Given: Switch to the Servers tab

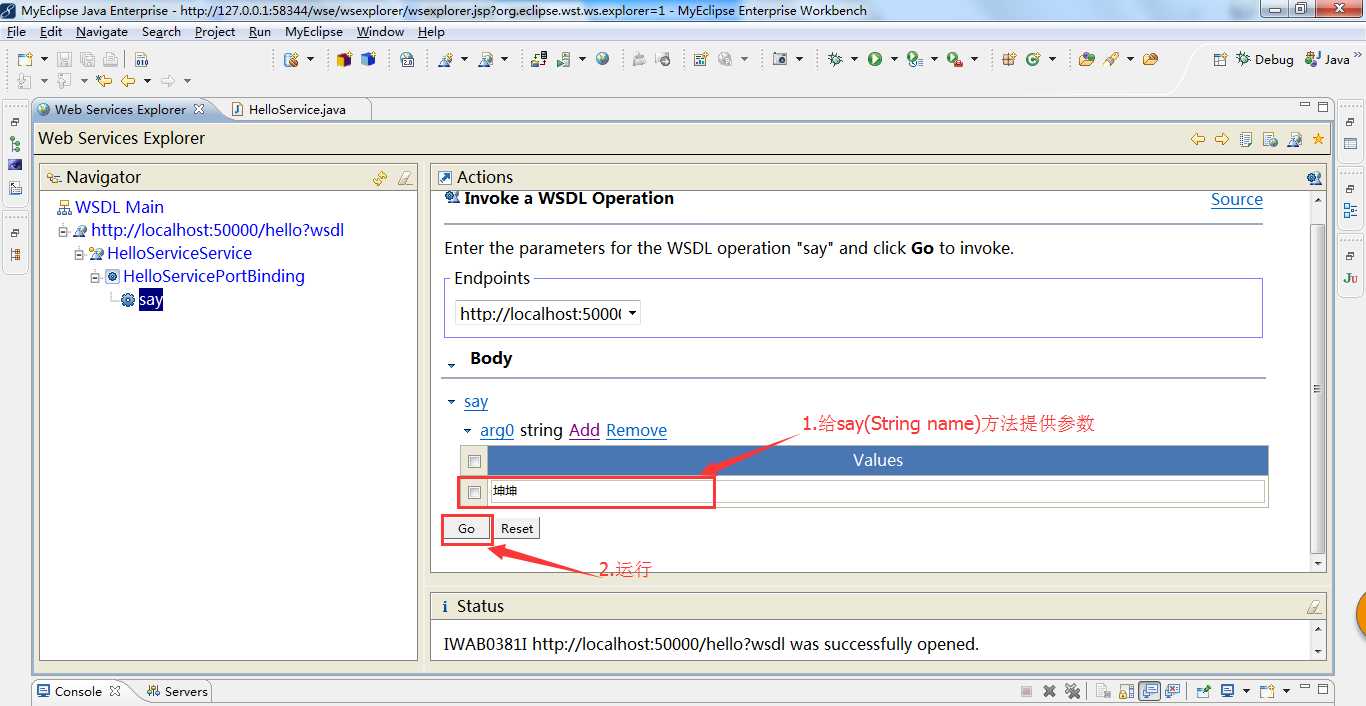Looking at the screenshot, I should [177, 691].
